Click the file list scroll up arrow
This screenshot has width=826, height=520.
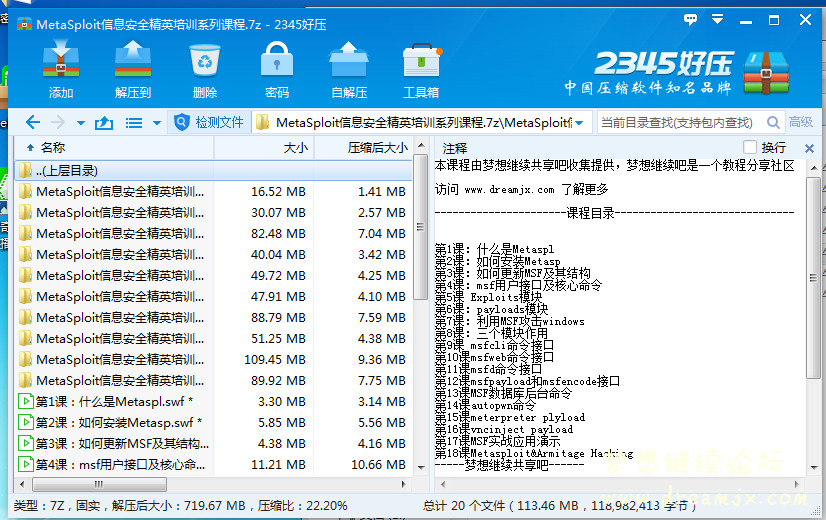tap(421, 145)
